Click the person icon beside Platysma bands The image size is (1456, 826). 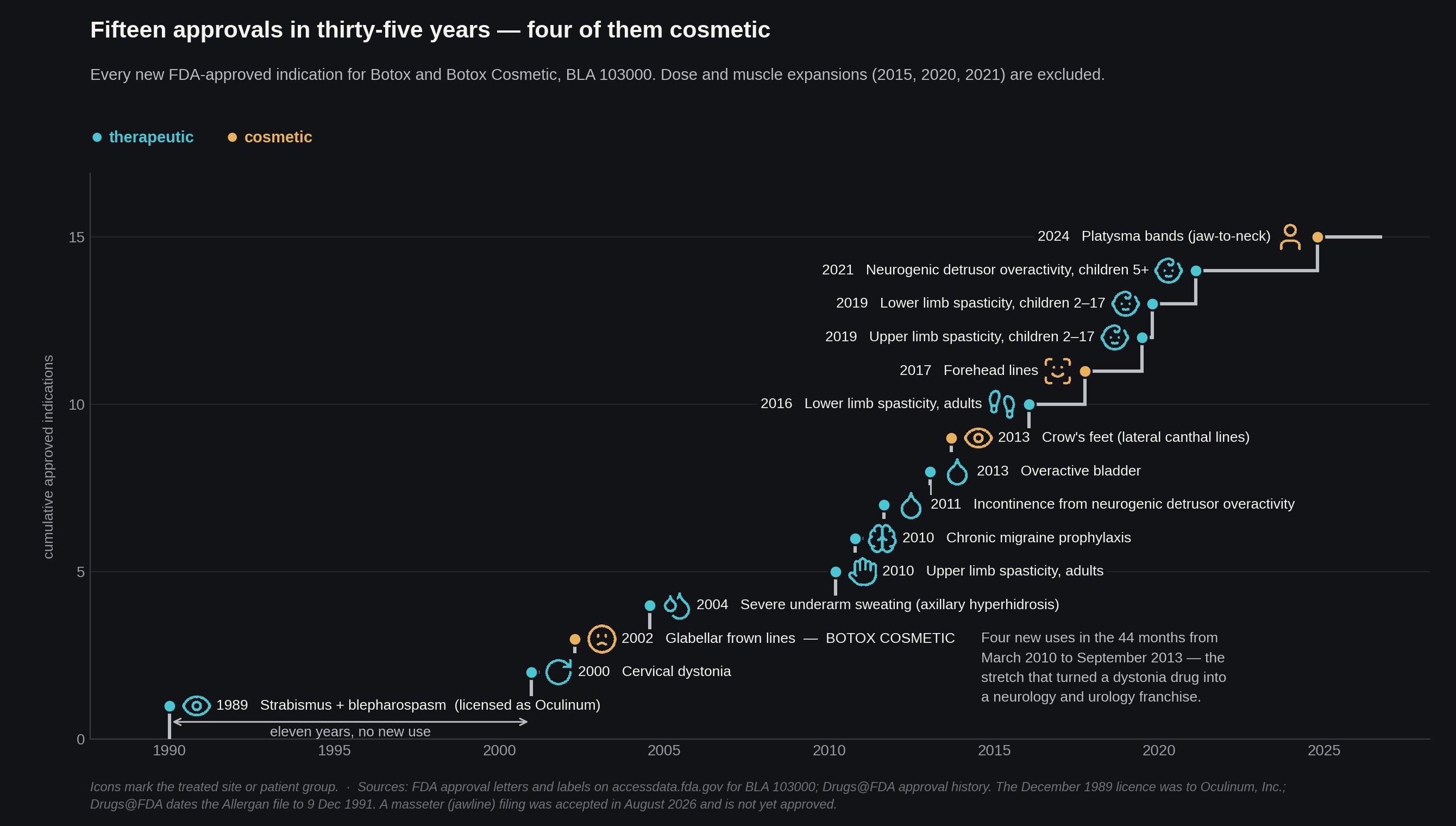1290,237
